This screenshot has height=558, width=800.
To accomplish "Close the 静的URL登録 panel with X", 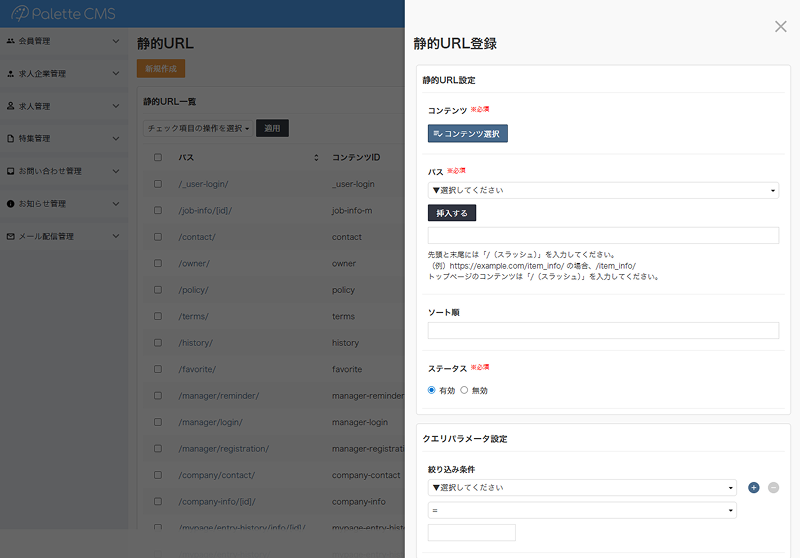I will (x=781, y=27).
